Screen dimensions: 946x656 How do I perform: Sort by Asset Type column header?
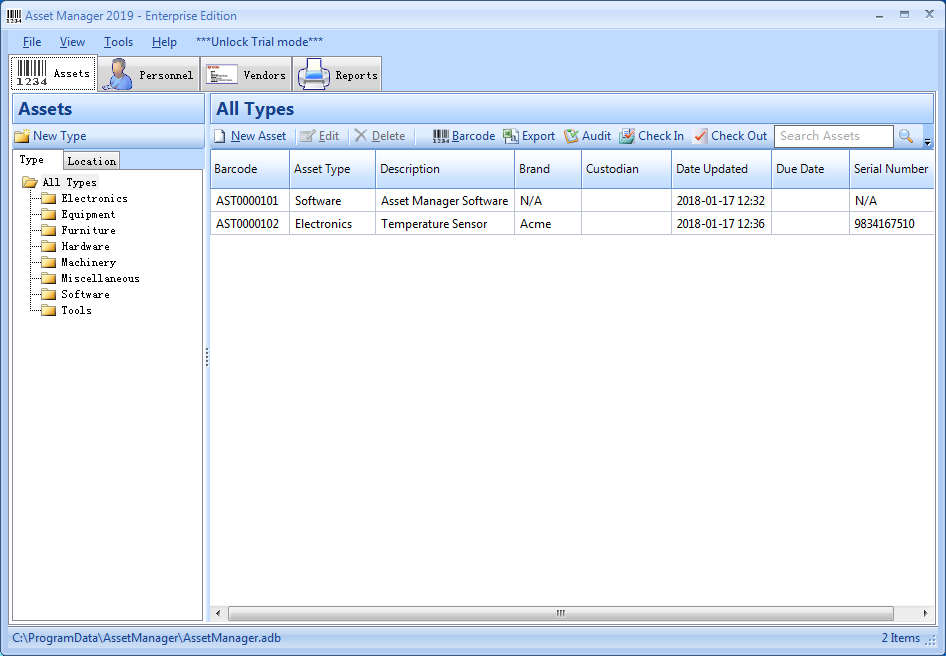[x=332, y=169]
